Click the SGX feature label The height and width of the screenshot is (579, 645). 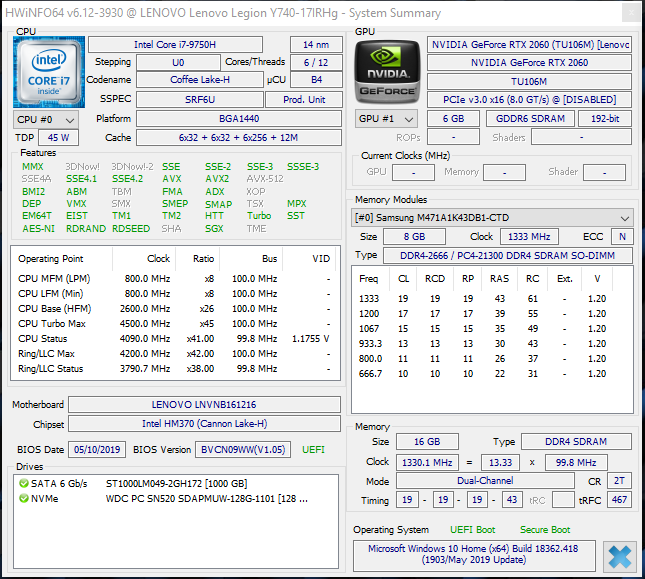point(214,229)
